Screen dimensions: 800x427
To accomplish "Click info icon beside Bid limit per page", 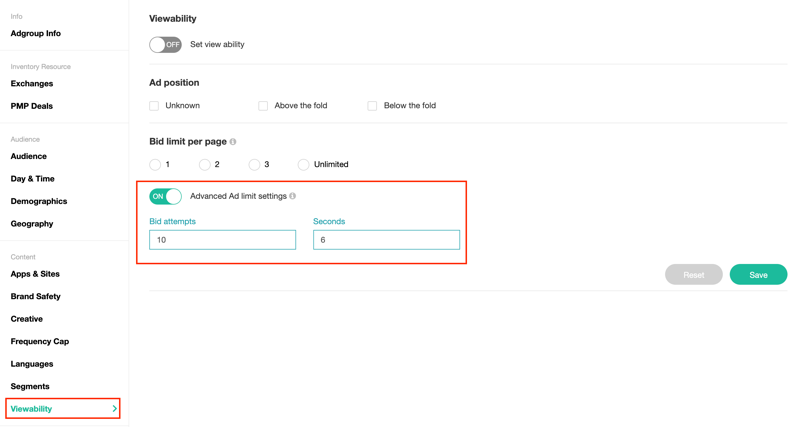I will 233,142.
